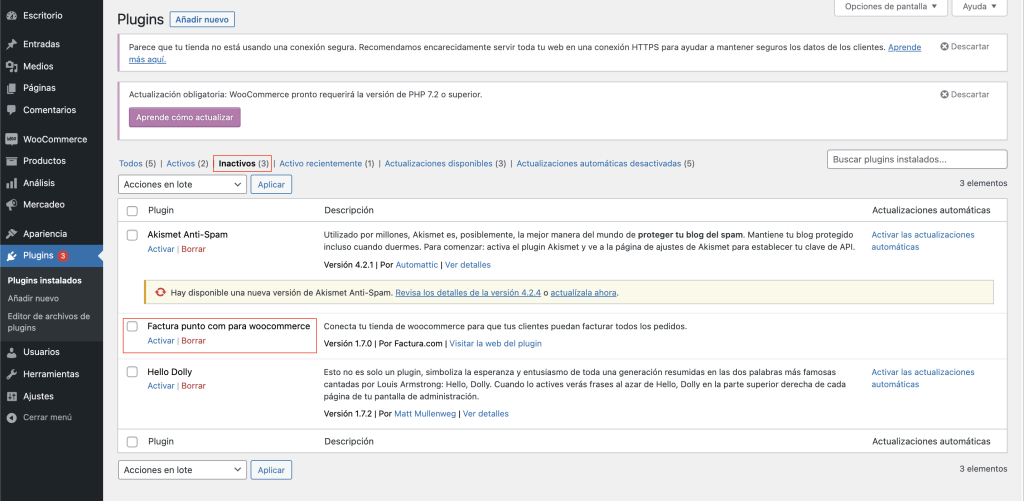
Task: Enable automatic updates for Akismet Anti-Spam
Action: tap(923, 241)
